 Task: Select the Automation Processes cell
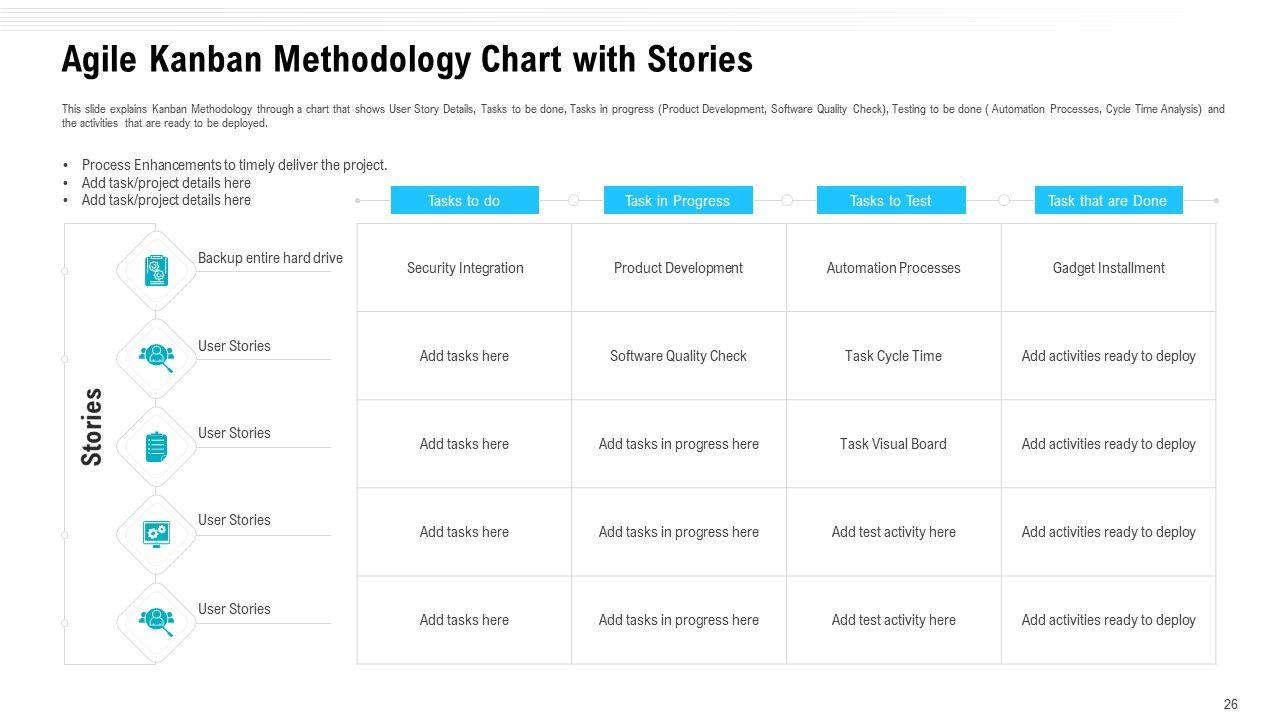pos(893,268)
